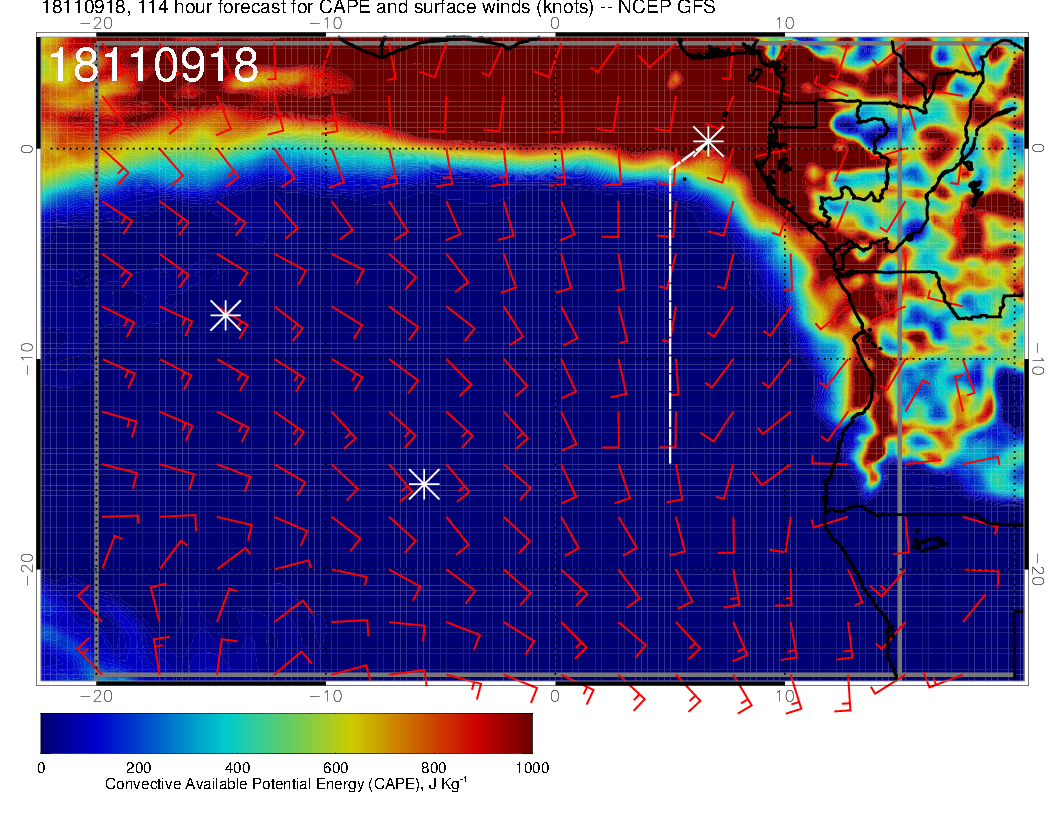Click the colorbar label 200

click(139, 768)
